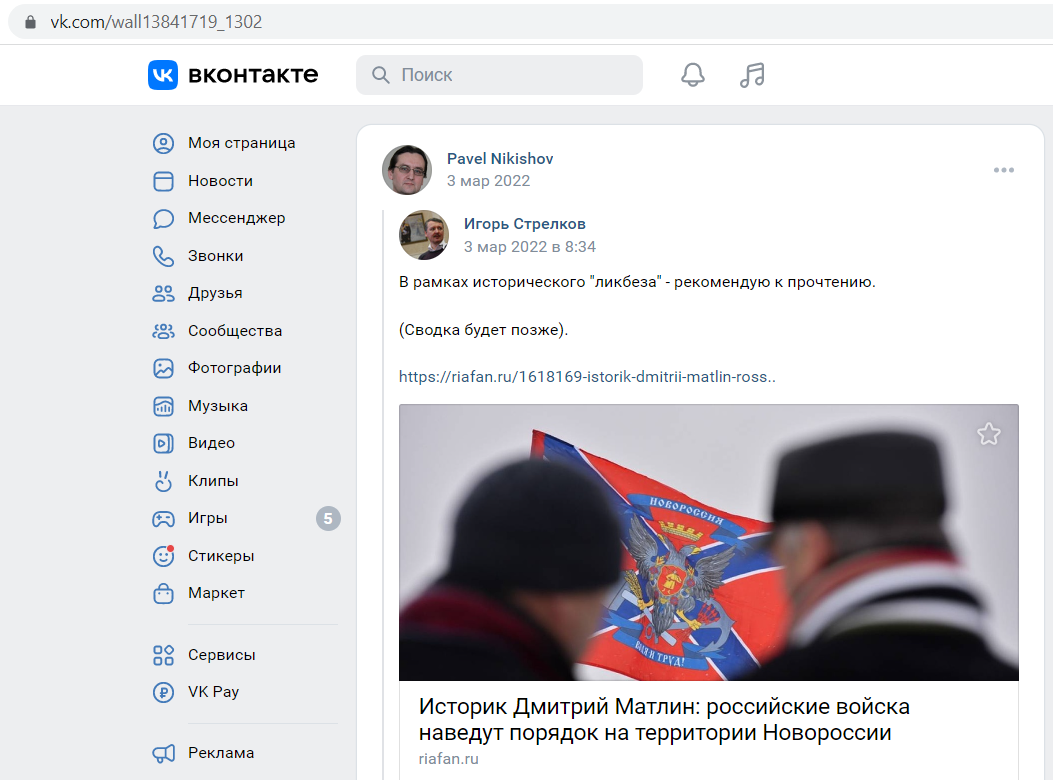The height and width of the screenshot is (780, 1053).
Task: Open the music note player icon
Action: [x=752, y=75]
